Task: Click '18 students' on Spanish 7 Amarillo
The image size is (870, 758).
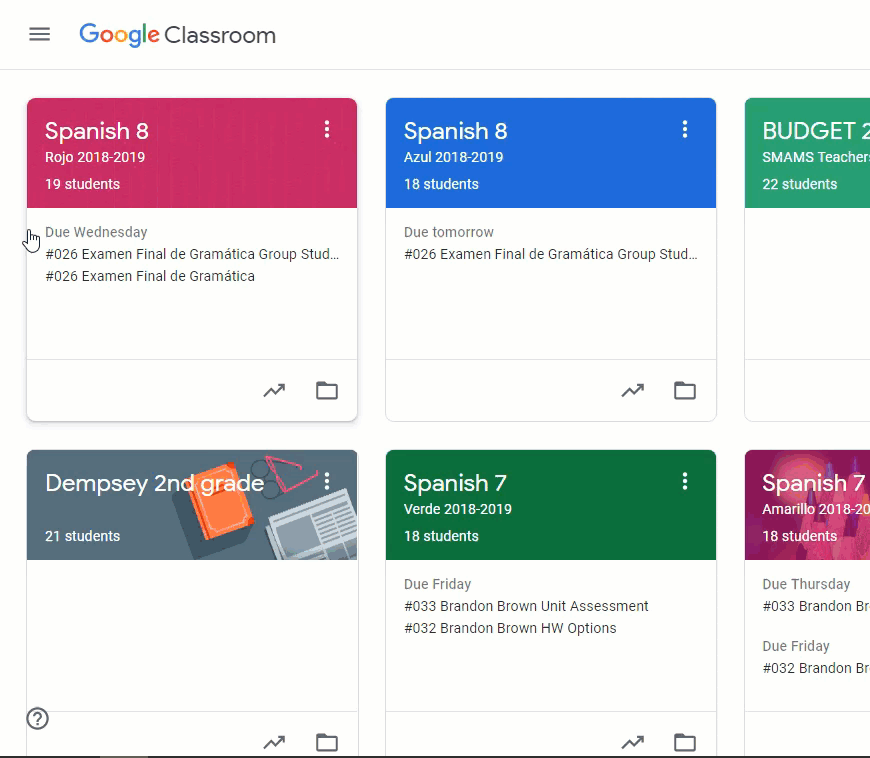Action: point(800,536)
